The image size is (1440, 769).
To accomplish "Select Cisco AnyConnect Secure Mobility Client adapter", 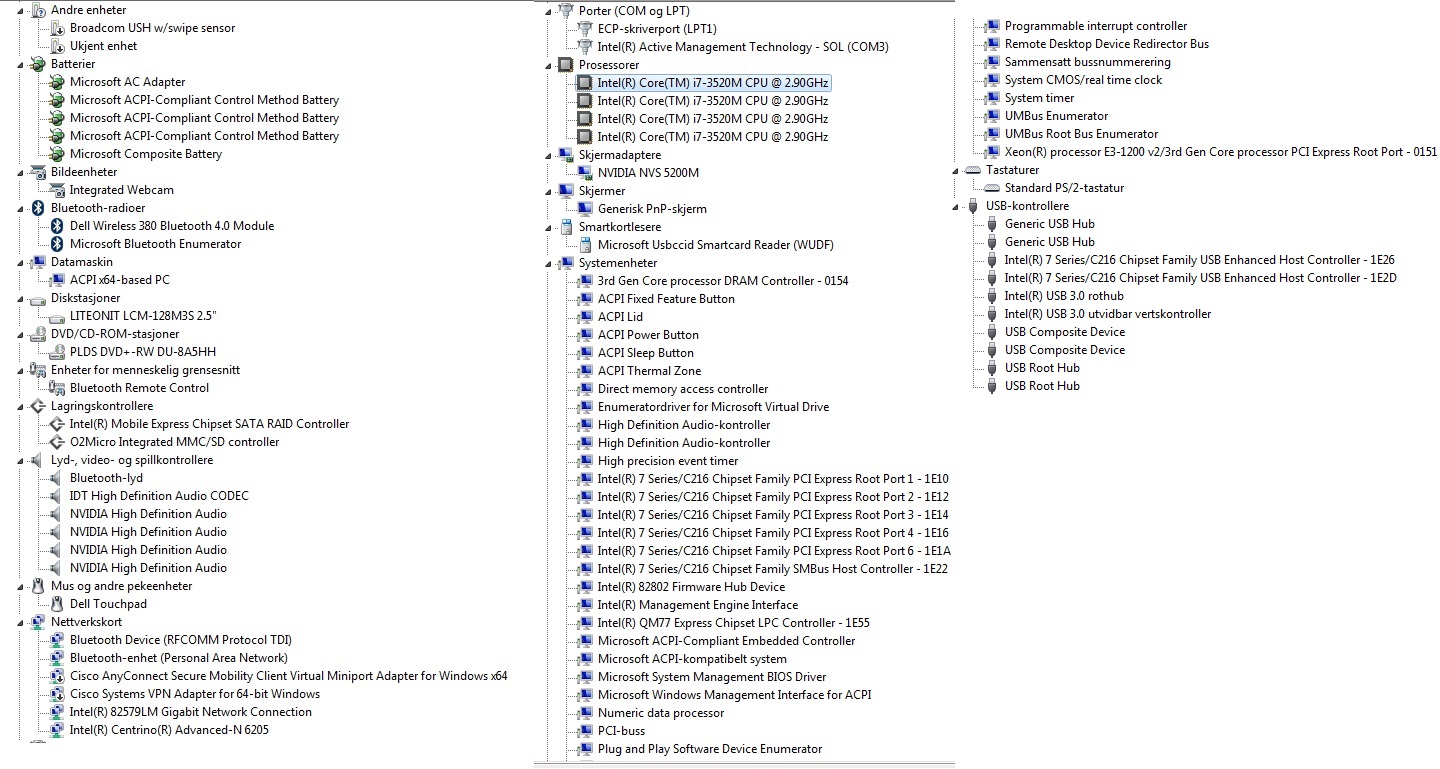I will click(288, 676).
